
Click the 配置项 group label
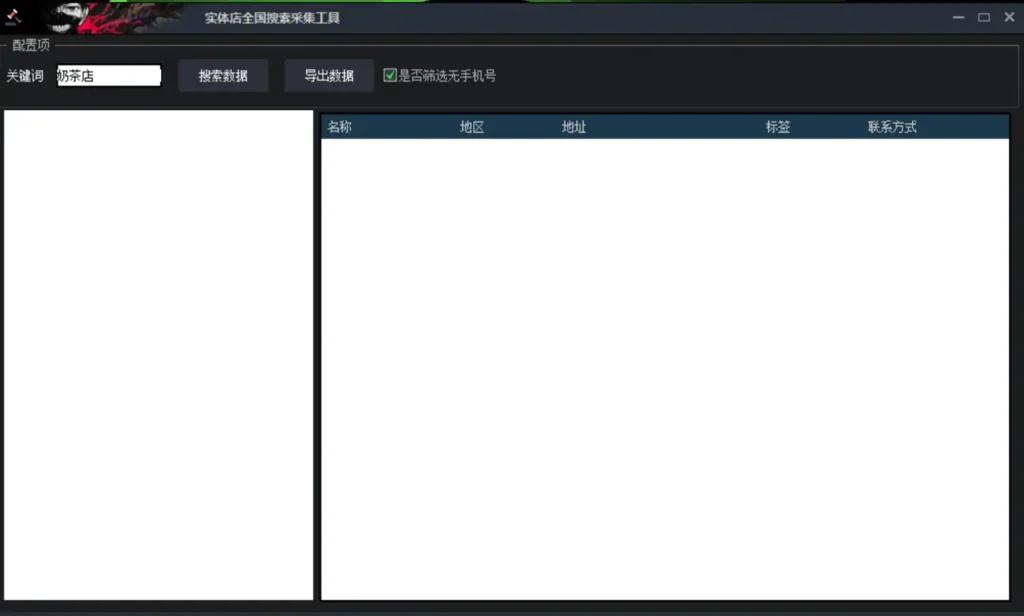point(31,45)
